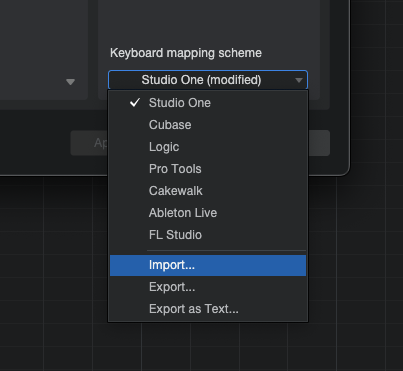Pick Cakewalk keyboard mapping scheme

tap(208, 191)
